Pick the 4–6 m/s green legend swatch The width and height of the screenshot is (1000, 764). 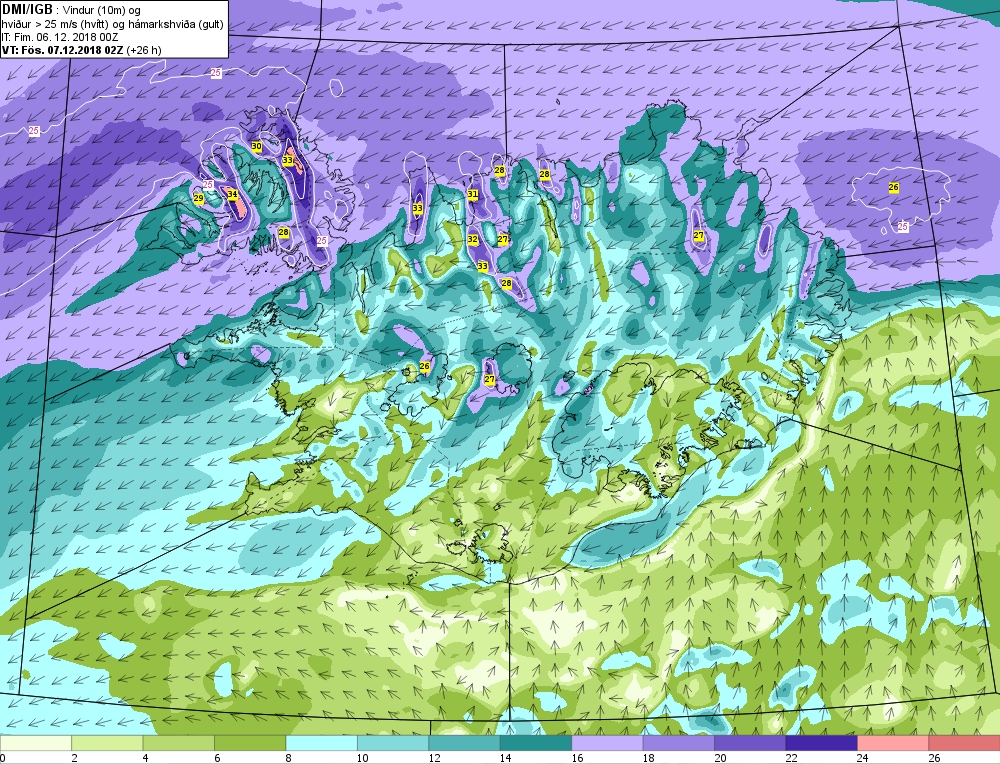[179, 743]
